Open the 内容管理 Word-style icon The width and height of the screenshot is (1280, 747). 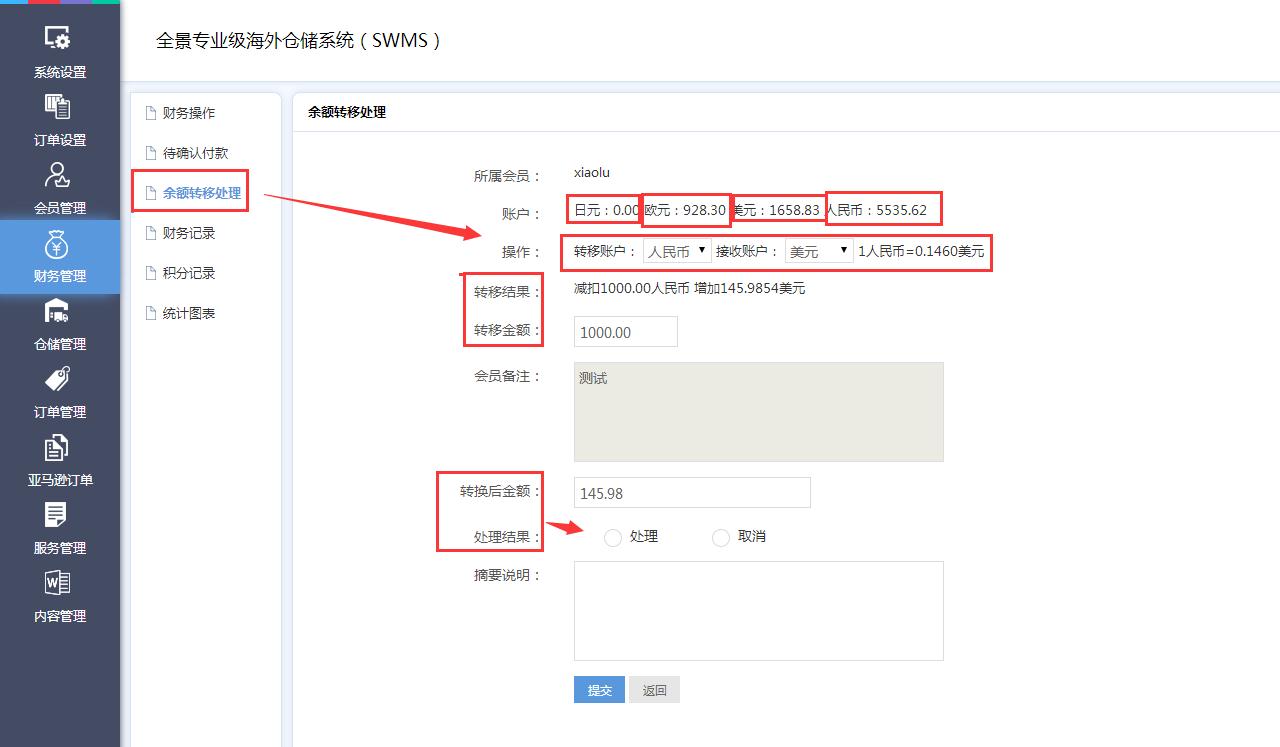pos(58,580)
